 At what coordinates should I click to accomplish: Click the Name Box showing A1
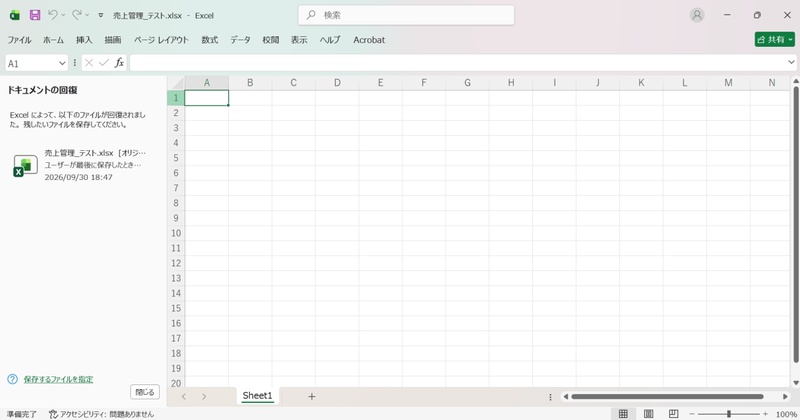[31, 63]
